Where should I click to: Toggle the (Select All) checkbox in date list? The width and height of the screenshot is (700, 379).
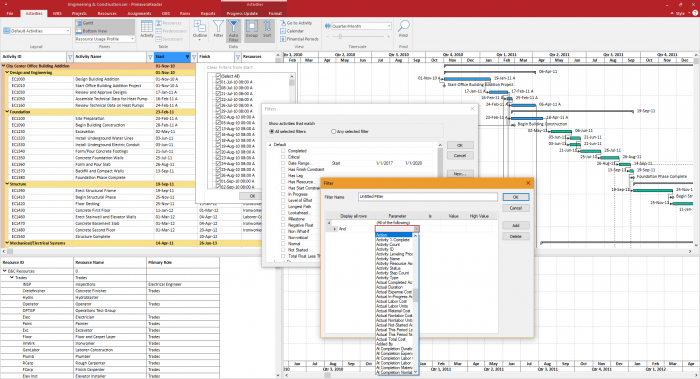[x=218, y=76]
